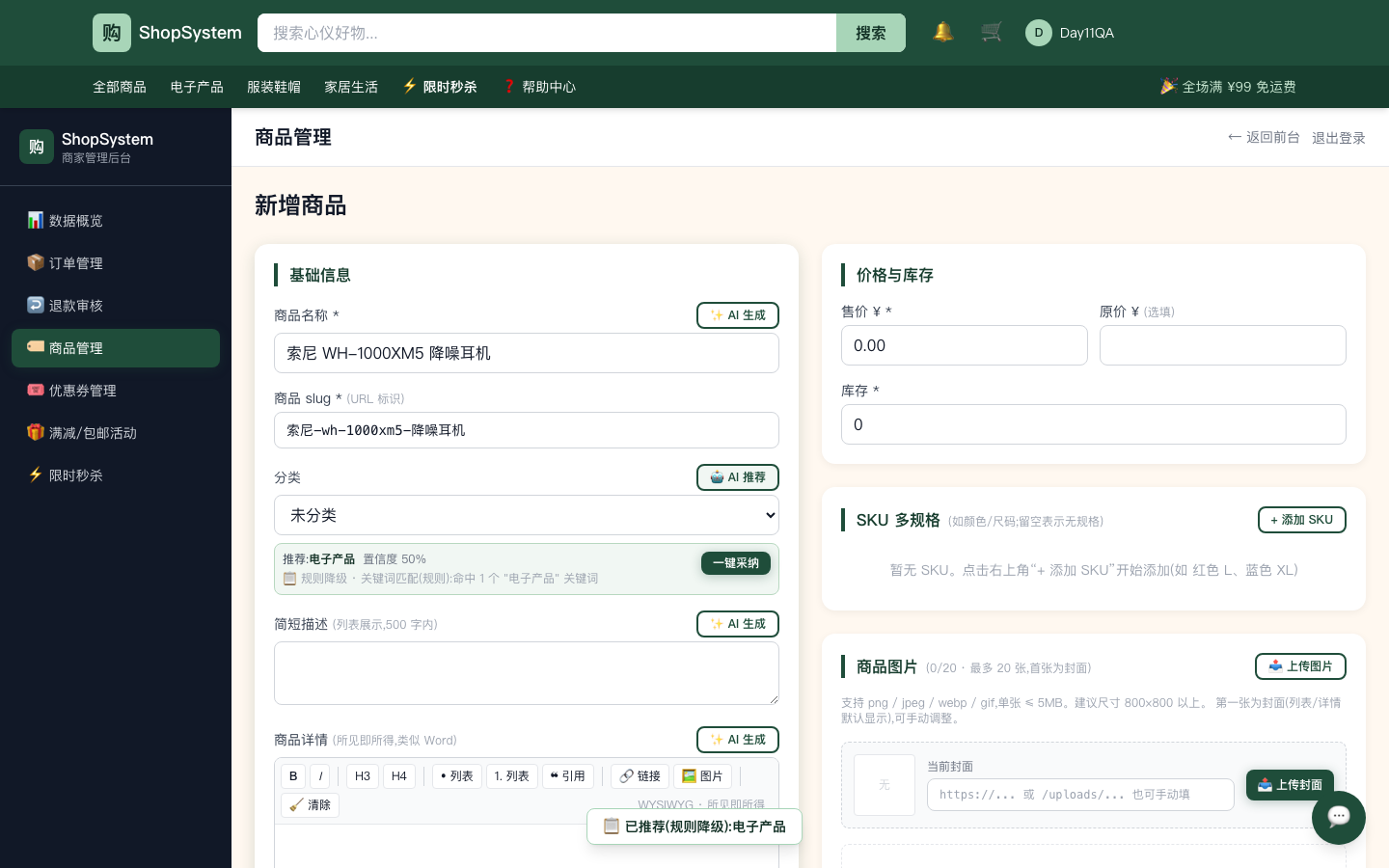This screenshot has height=868, width=1389.
Task: Click the empty cover thumbnail
Action: (x=885, y=785)
